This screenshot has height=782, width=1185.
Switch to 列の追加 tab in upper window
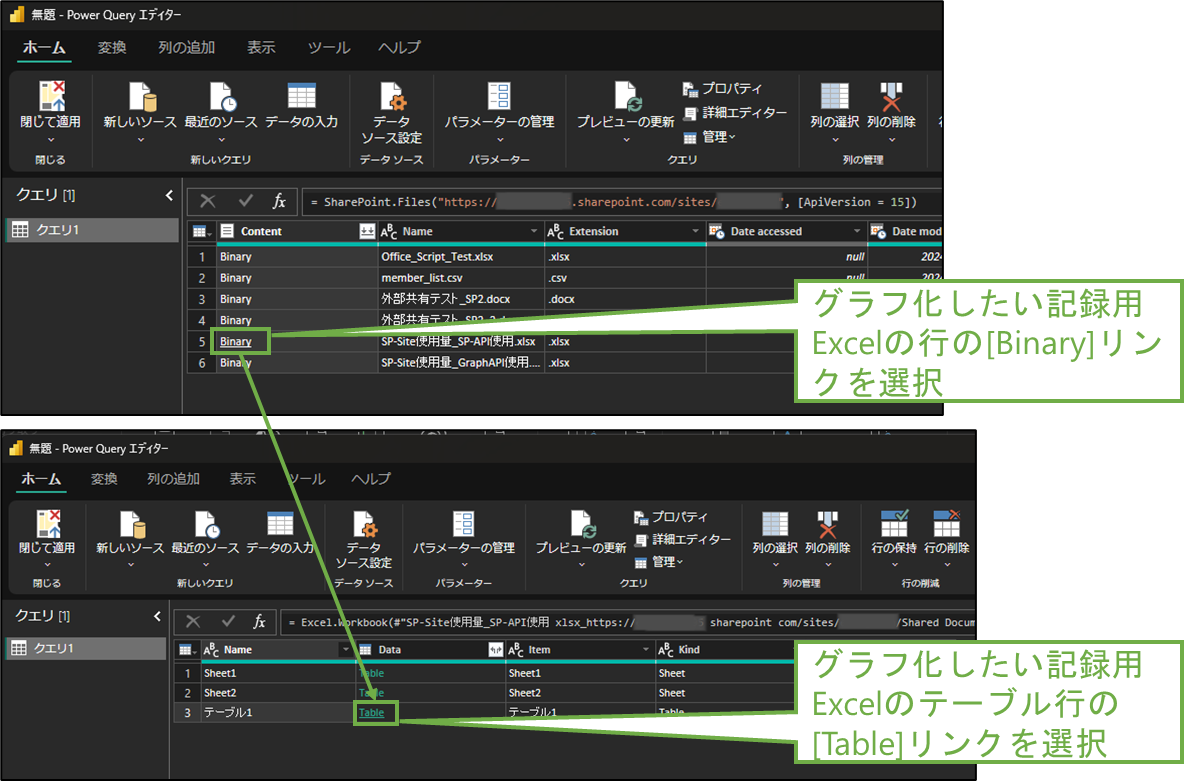[187, 47]
